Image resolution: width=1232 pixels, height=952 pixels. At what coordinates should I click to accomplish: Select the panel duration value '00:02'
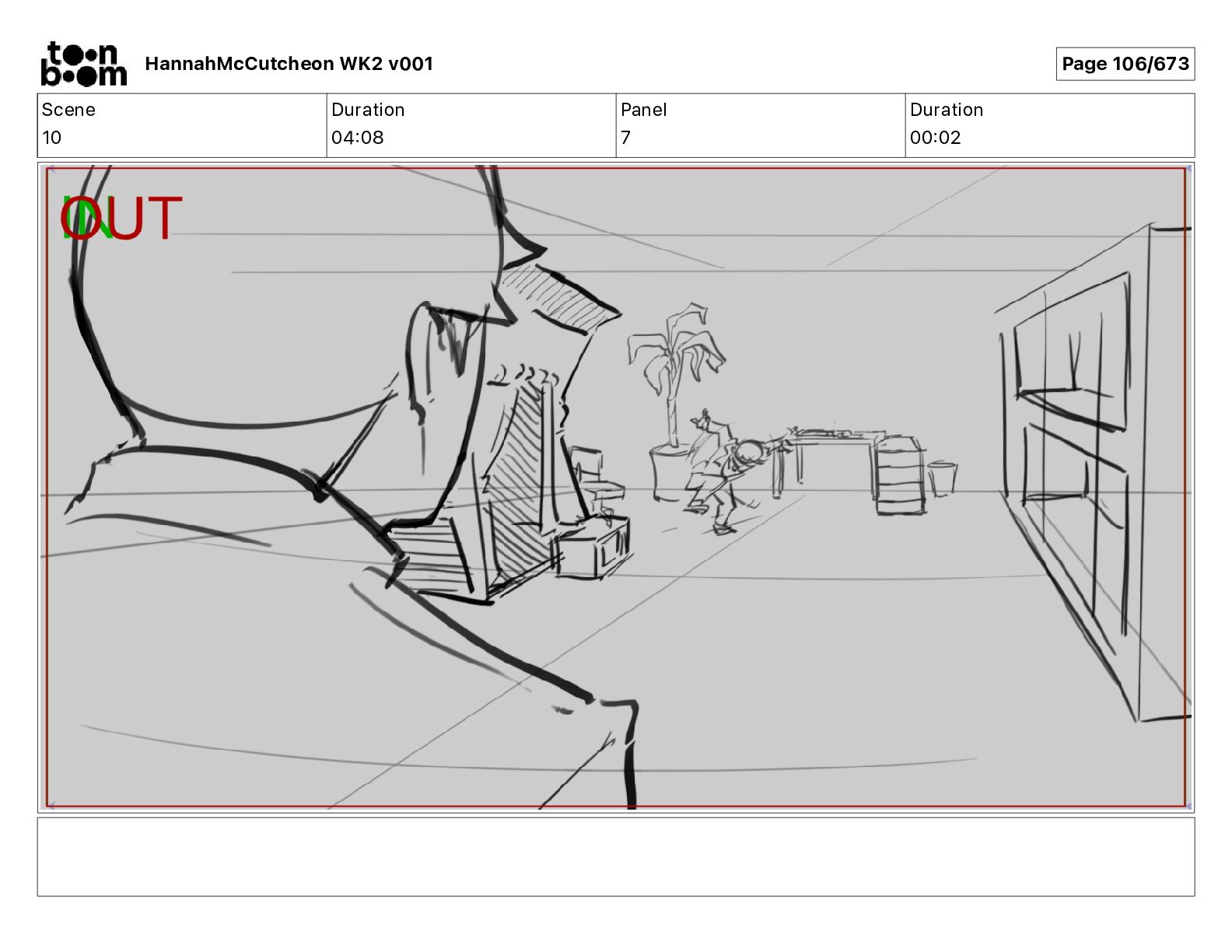point(936,138)
